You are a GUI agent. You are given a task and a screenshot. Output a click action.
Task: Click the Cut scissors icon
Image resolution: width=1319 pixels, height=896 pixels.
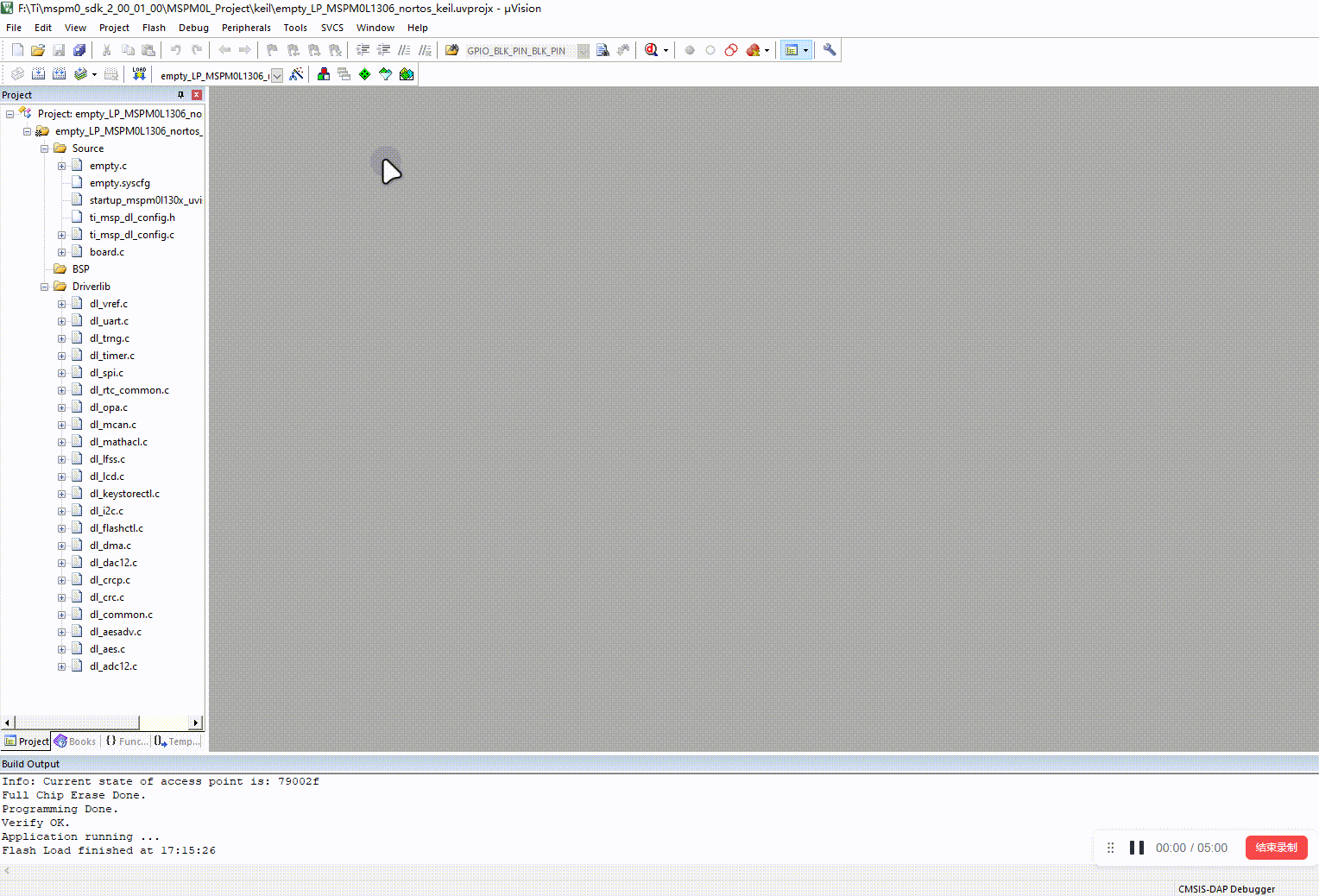[107, 50]
